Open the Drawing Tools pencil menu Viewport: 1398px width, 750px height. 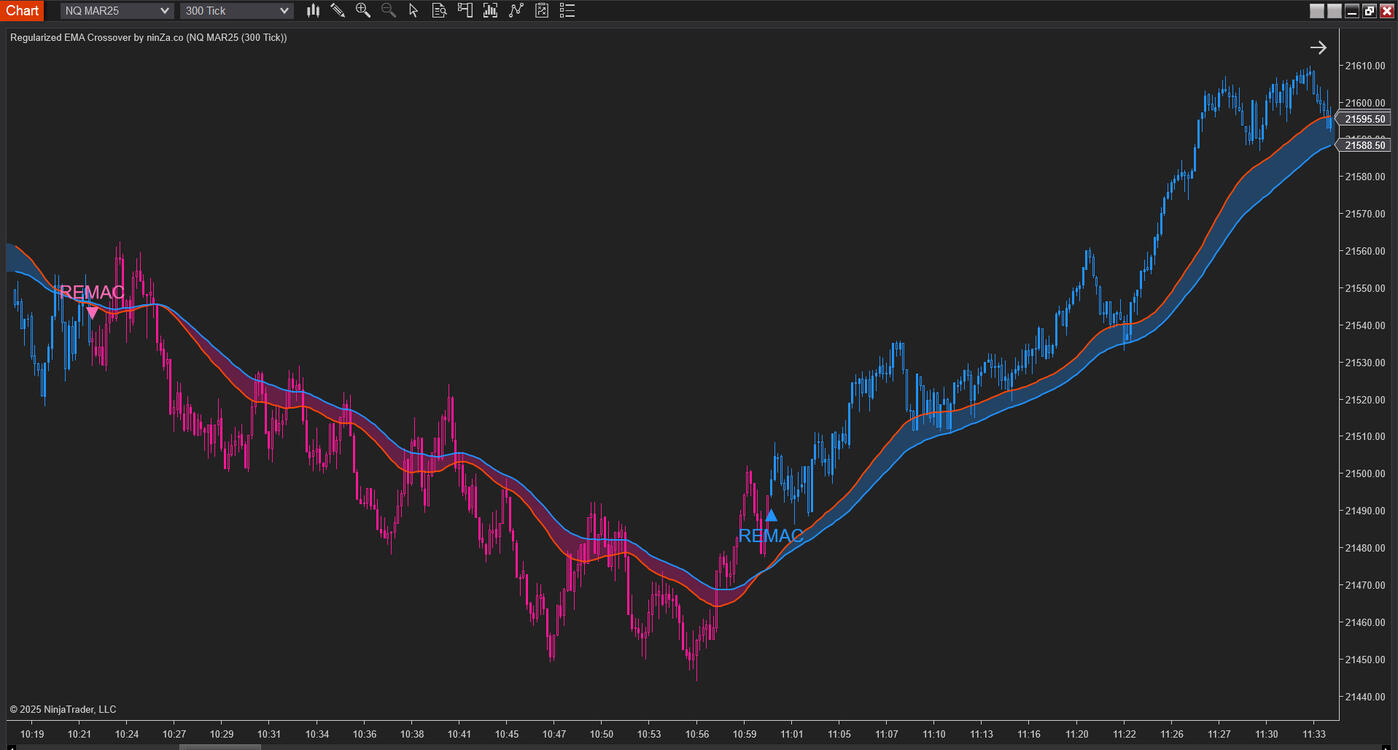point(338,11)
